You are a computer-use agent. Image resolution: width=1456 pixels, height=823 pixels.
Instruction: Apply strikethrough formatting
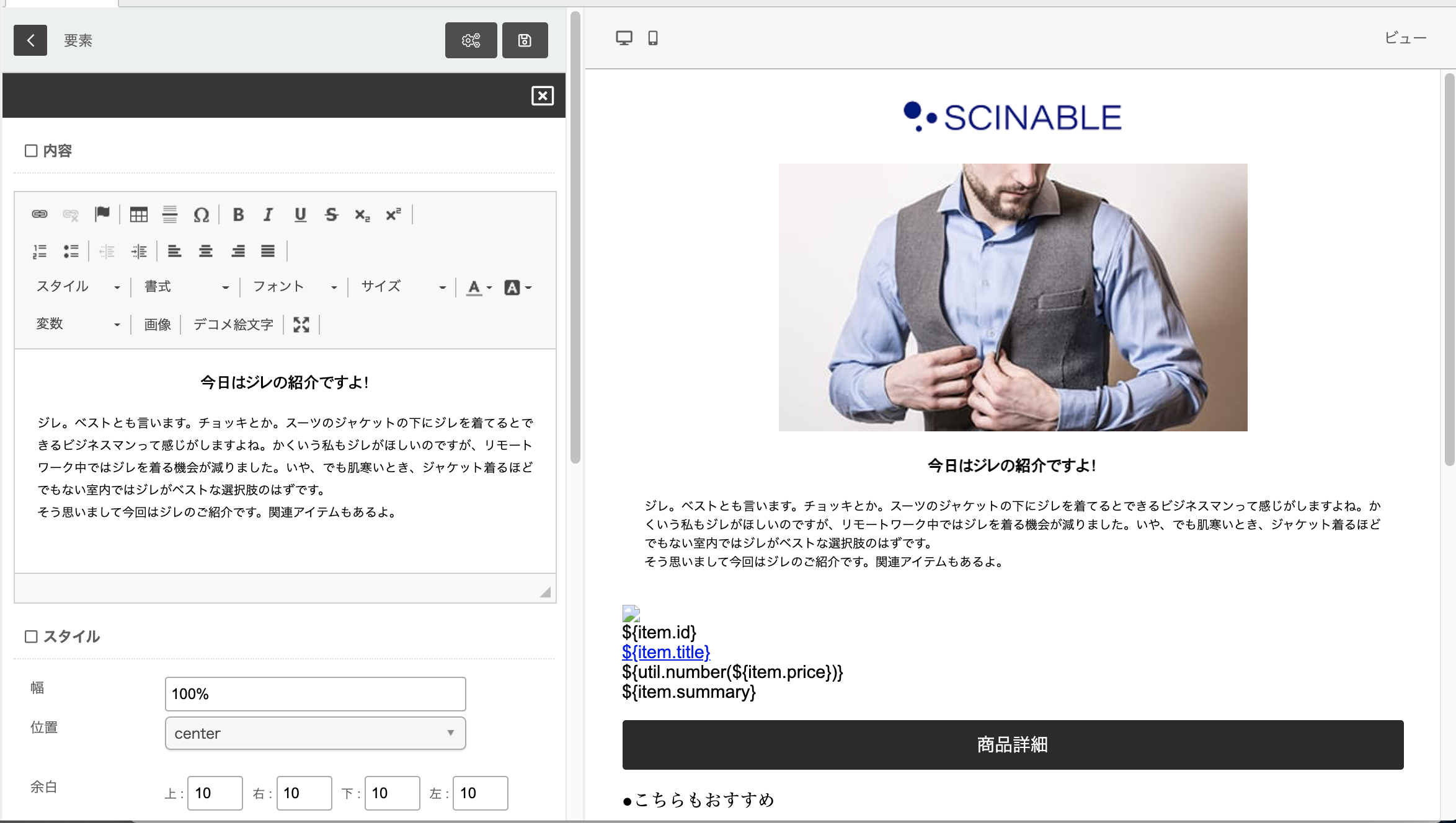click(x=331, y=214)
